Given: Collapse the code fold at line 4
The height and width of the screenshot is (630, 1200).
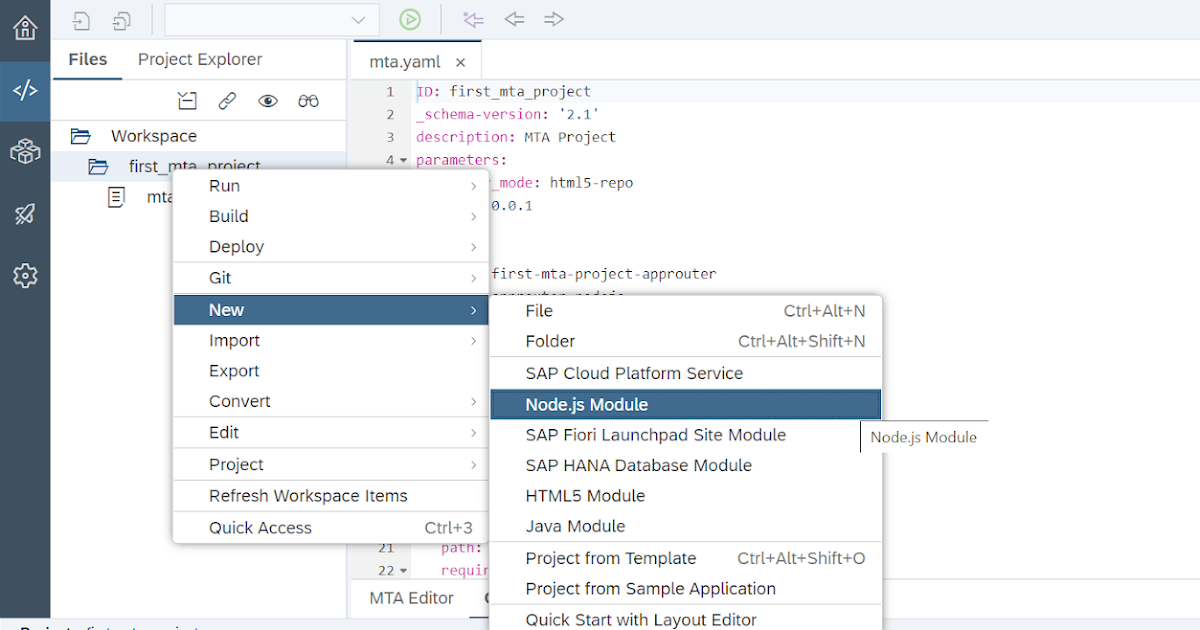Looking at the screenshot, I should click(404, 159).
